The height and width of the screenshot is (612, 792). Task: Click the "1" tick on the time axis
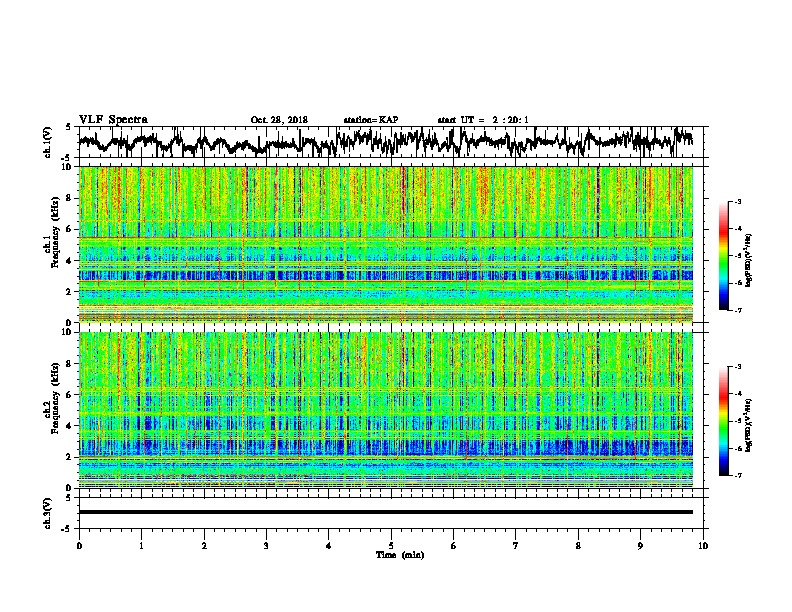click(141, 546)
